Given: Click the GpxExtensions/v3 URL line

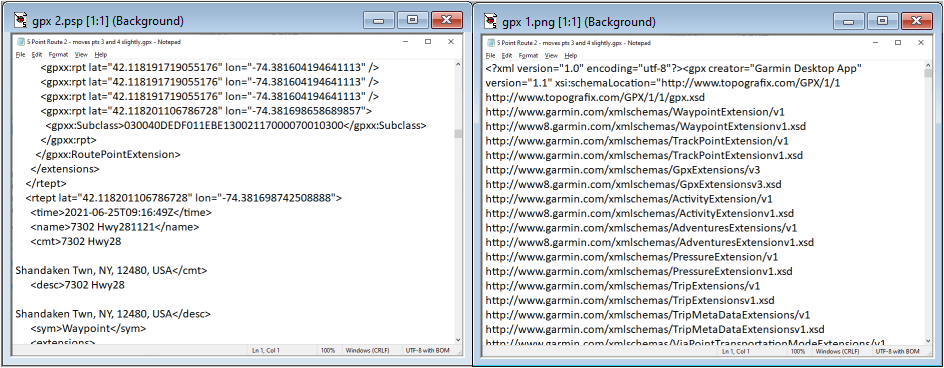Looking at the screenshot, I should click(x=623, y=169).
